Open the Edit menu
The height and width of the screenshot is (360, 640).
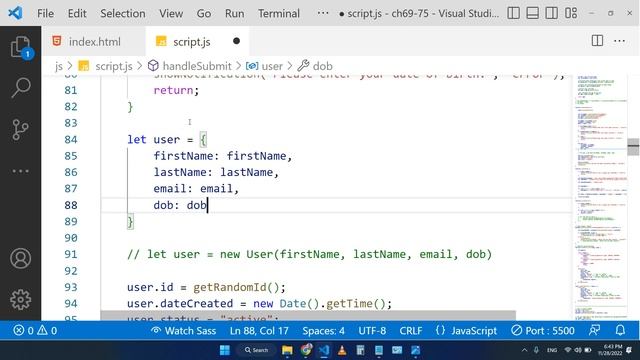click(77, 13)
